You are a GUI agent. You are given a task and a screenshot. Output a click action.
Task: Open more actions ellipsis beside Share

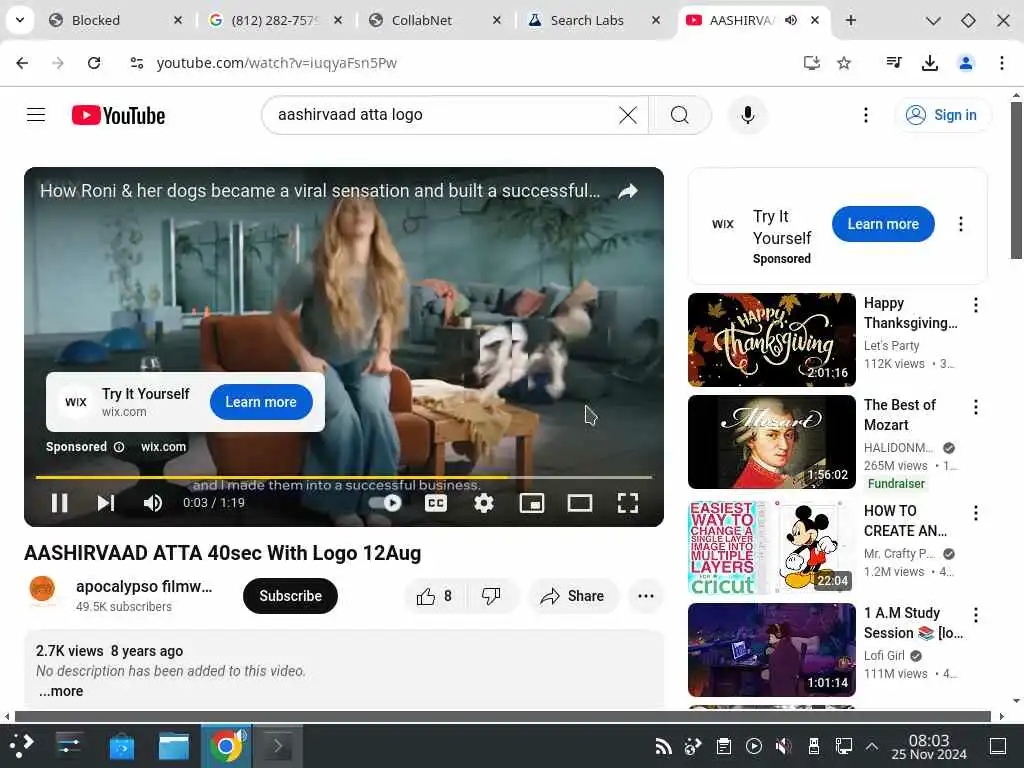[x=646, y=596]
